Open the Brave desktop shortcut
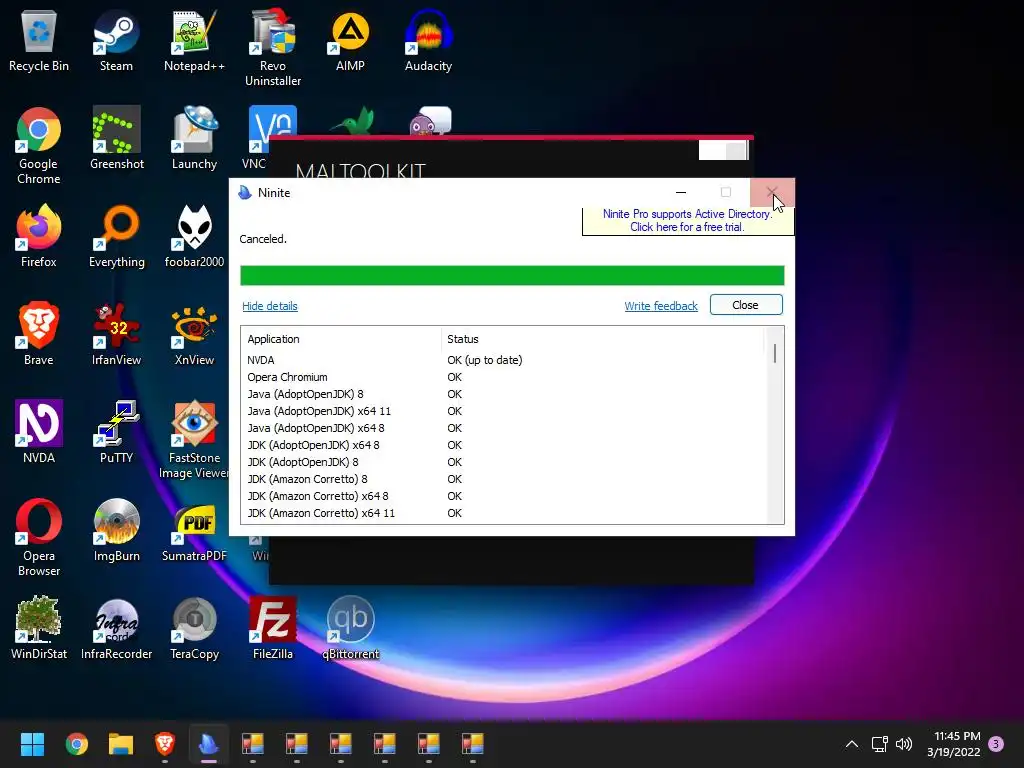Screen dimensions: 1024x768 [x=39, y=334]
